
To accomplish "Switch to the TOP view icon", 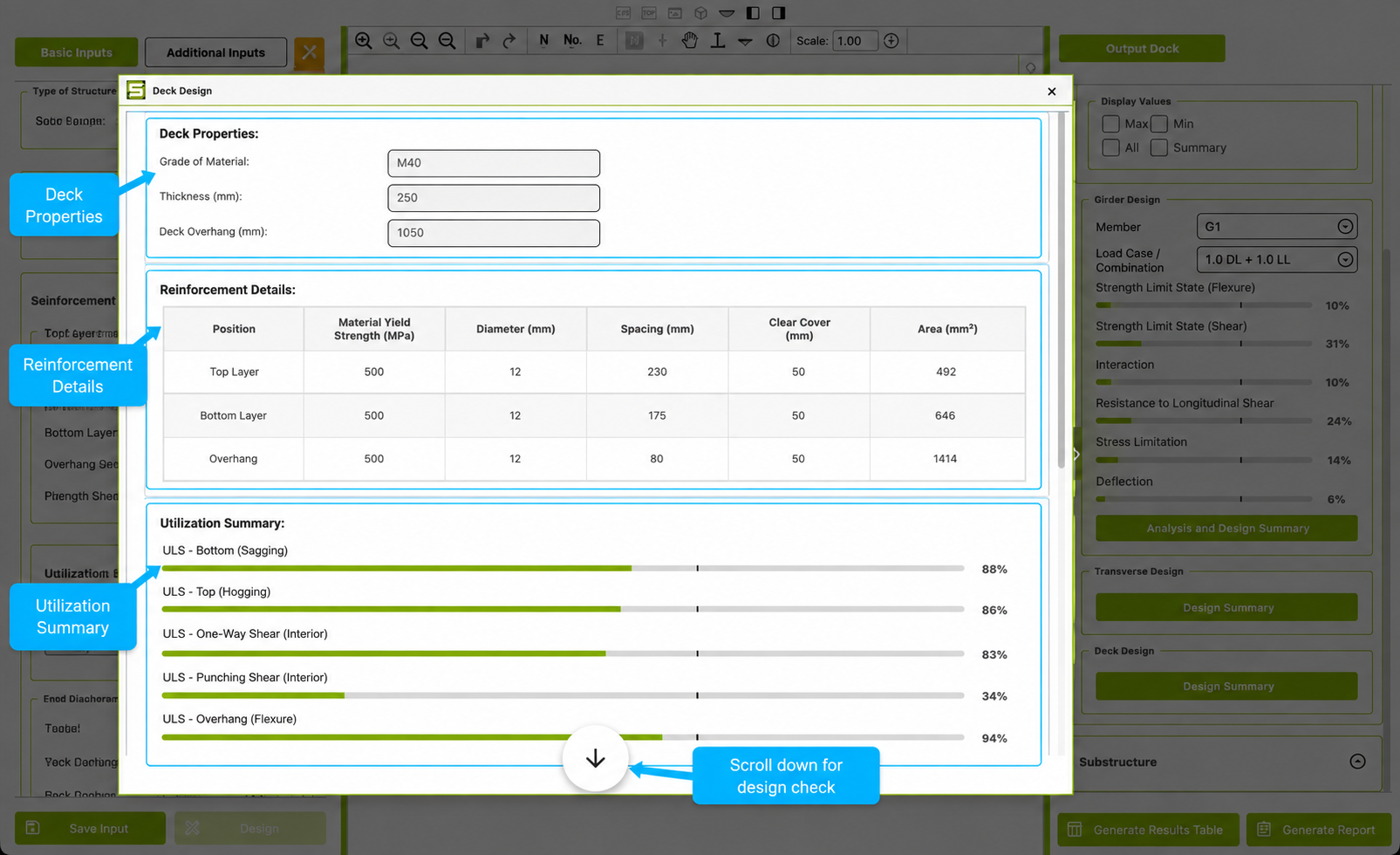I will [x=649, y=13].
